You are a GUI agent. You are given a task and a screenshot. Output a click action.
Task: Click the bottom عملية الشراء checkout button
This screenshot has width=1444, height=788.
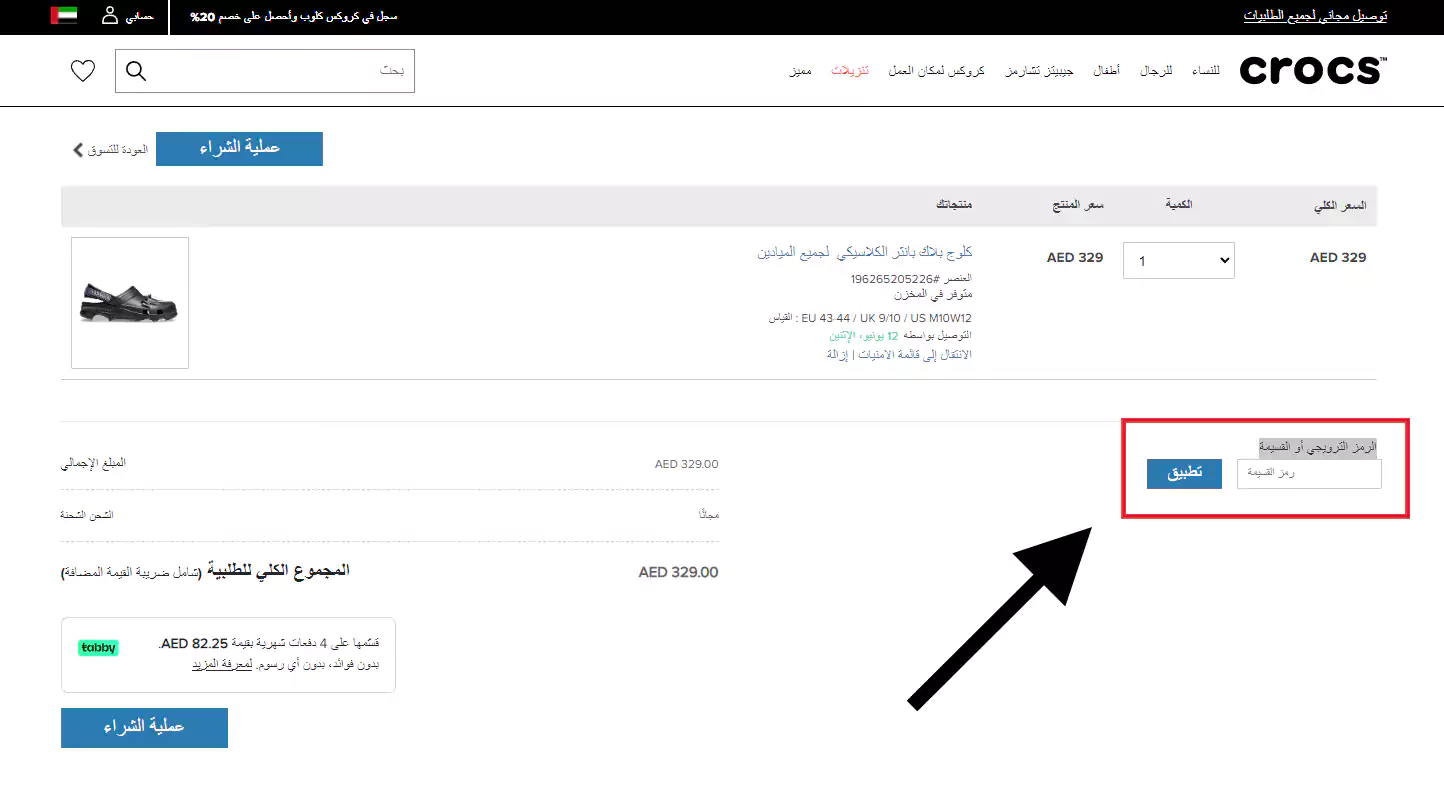point(144,727)
